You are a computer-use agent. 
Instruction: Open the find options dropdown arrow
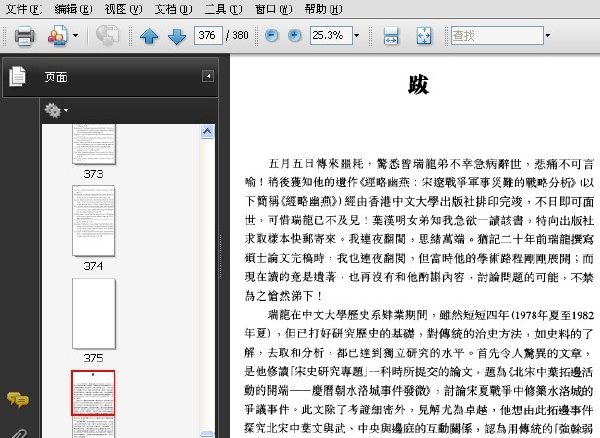[548, 36]
